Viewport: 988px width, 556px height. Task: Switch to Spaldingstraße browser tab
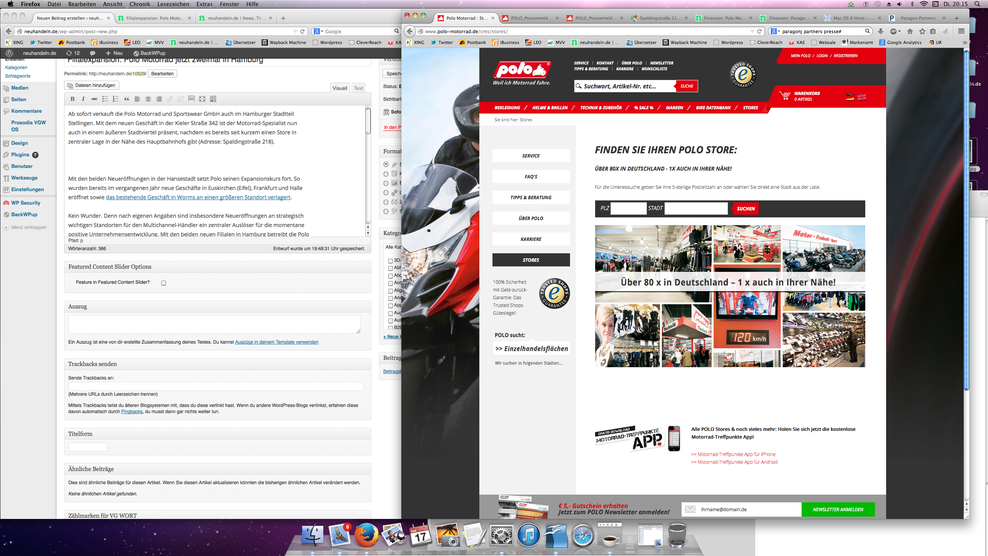coord(658,18)
